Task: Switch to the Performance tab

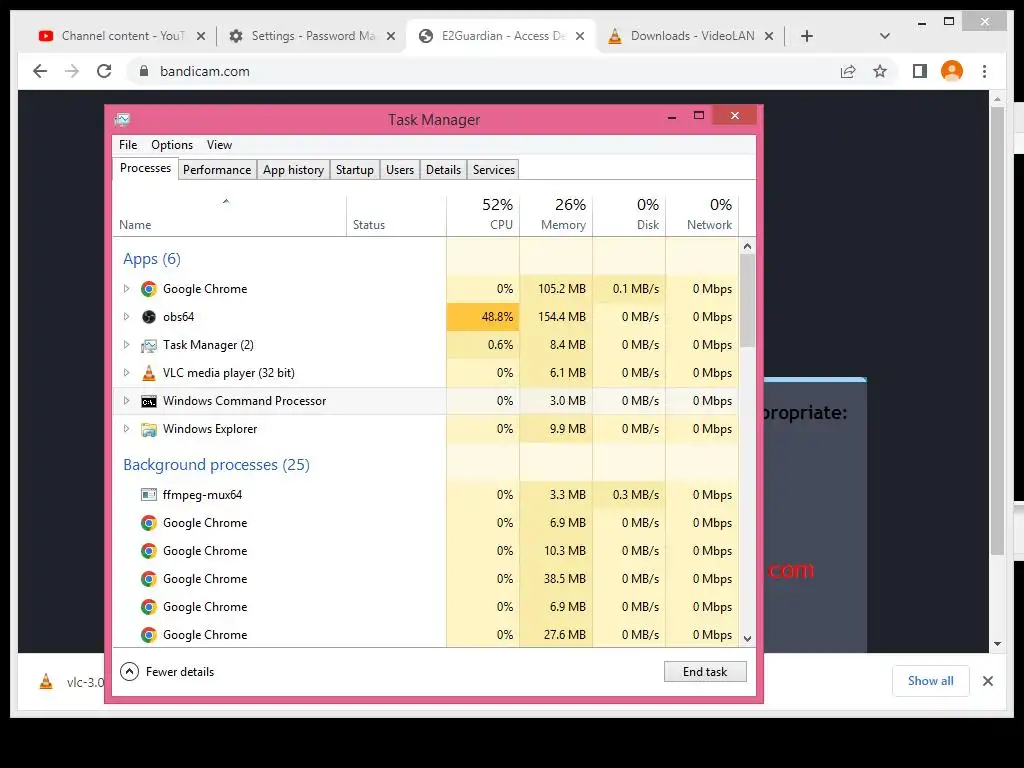Action: click(217, 170)
